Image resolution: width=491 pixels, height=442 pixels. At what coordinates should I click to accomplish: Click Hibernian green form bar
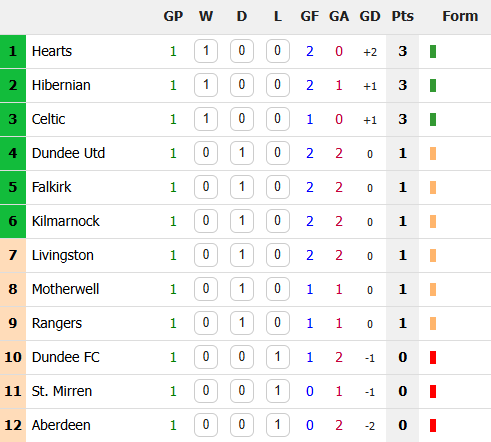(433, 85)
